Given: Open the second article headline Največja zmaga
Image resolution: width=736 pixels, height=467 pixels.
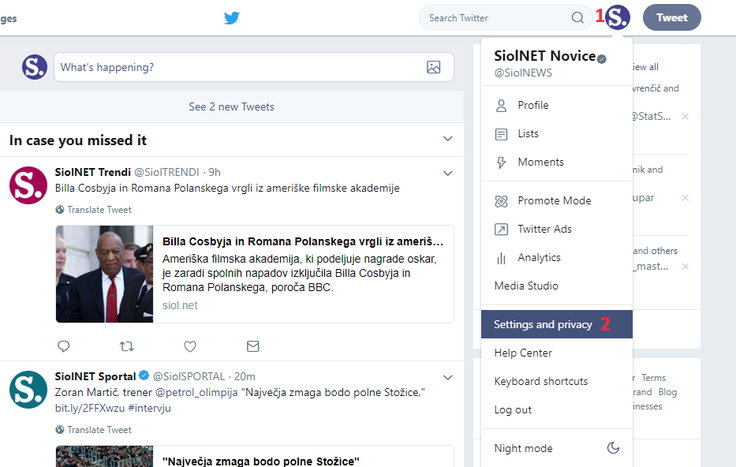Looking at the screenshot, I should click(261, 461).
